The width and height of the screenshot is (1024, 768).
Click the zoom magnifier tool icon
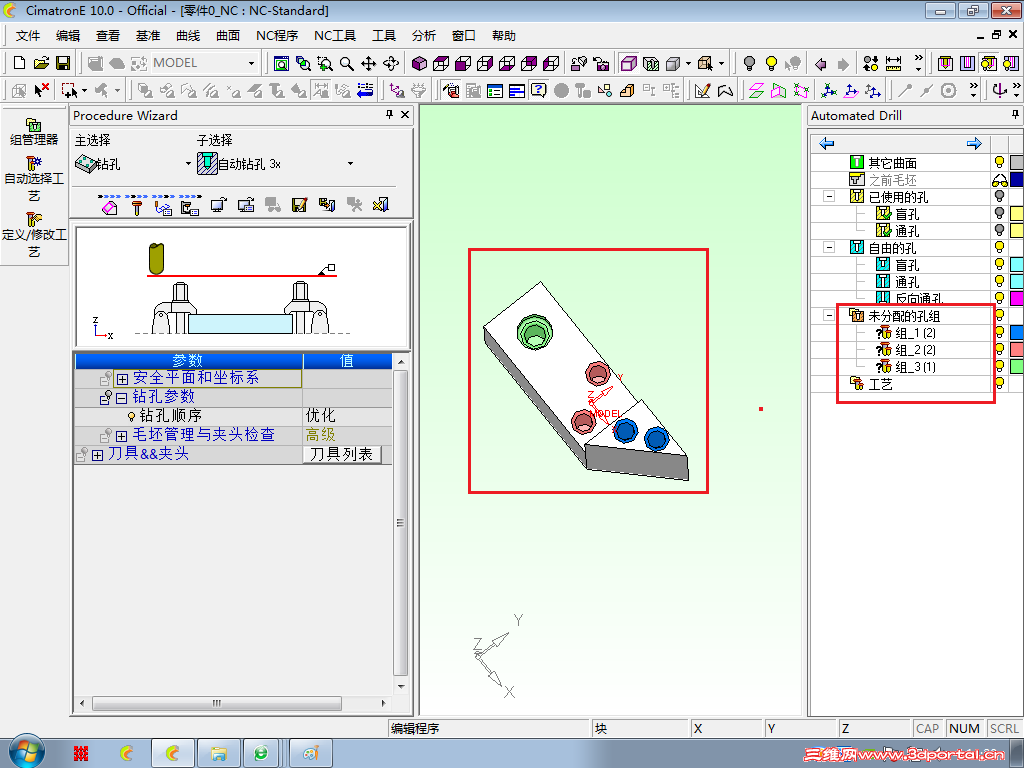point(347,63)
